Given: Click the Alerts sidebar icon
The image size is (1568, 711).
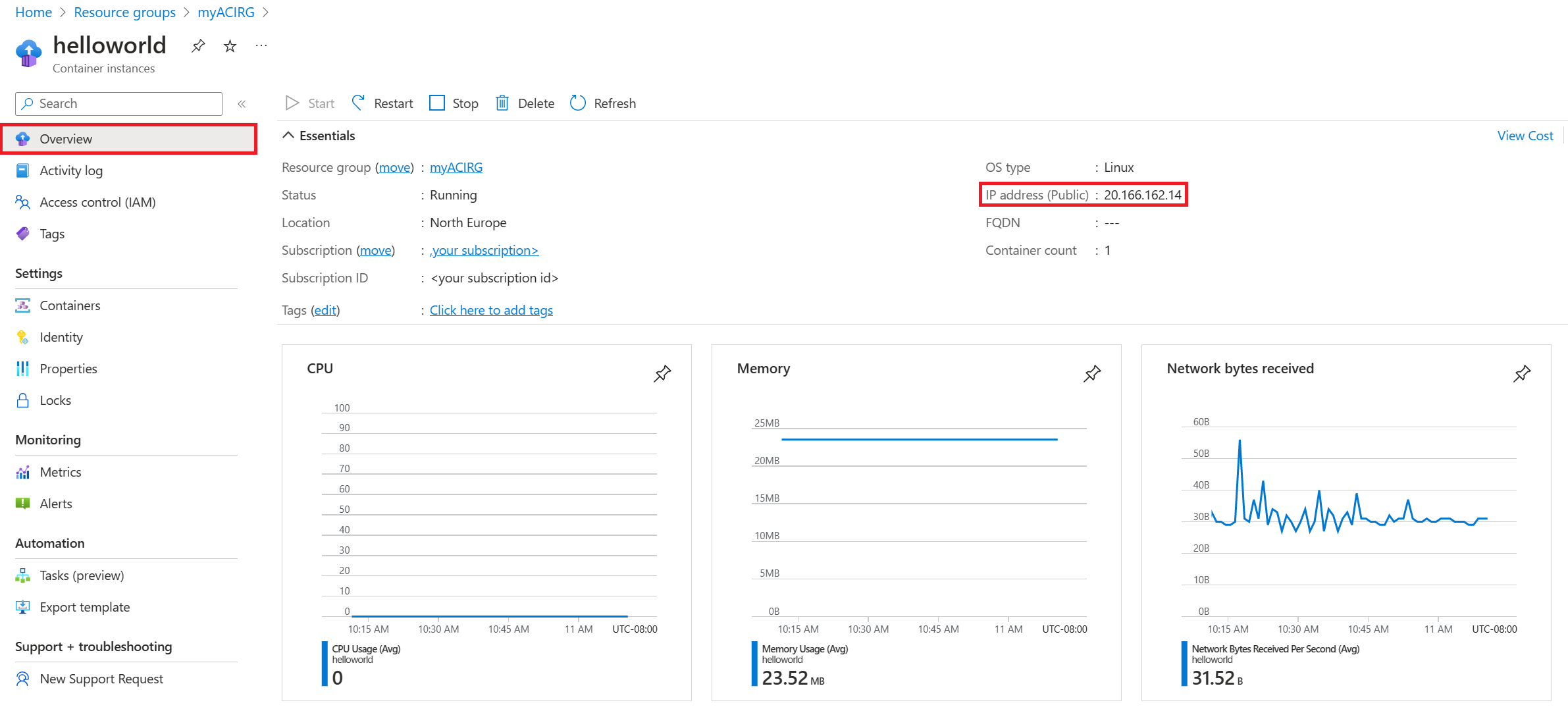Looking at the screenshot, I should 23,502.
